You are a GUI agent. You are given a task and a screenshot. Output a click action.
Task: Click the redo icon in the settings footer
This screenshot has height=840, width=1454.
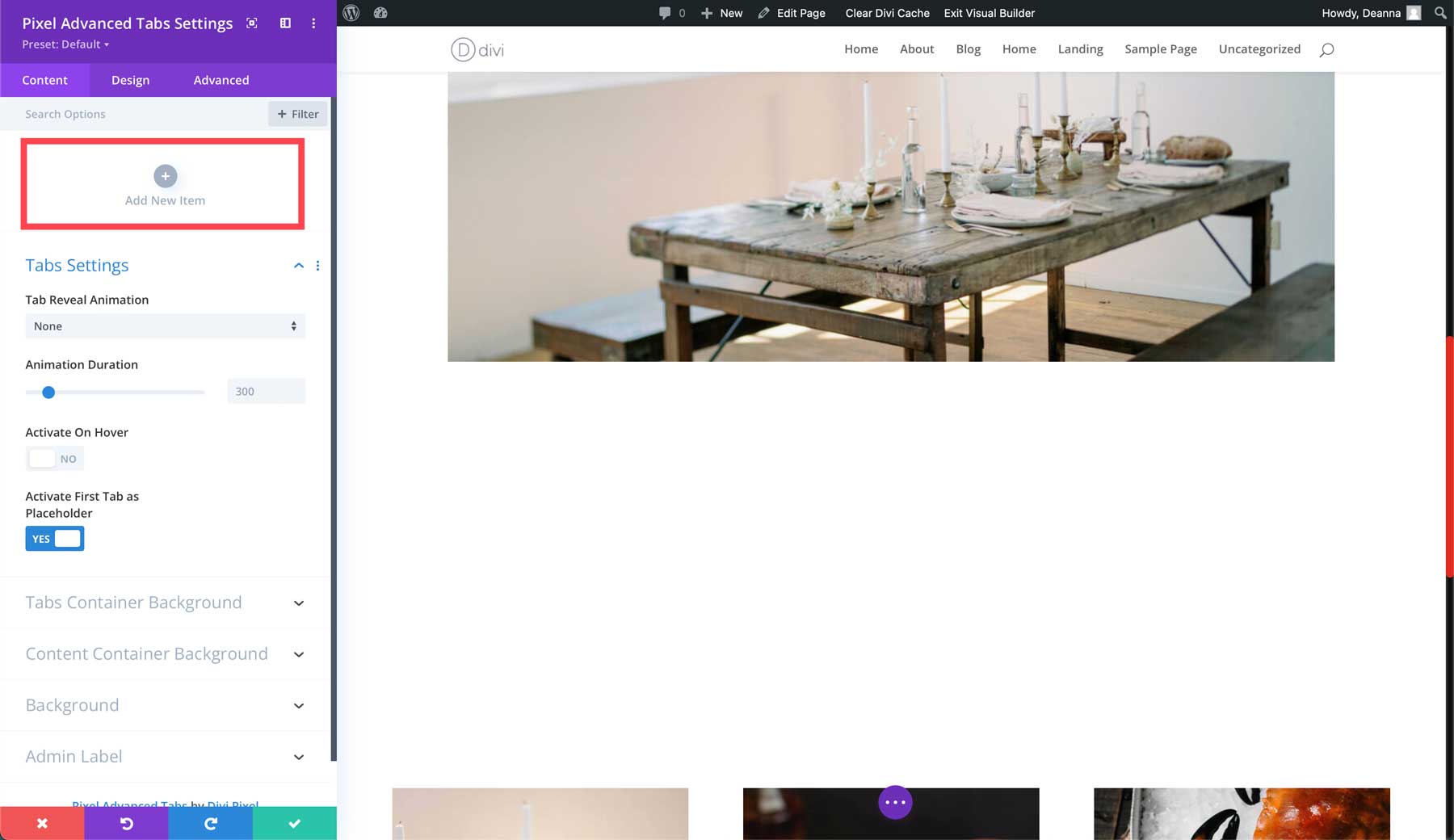[210, 823]
